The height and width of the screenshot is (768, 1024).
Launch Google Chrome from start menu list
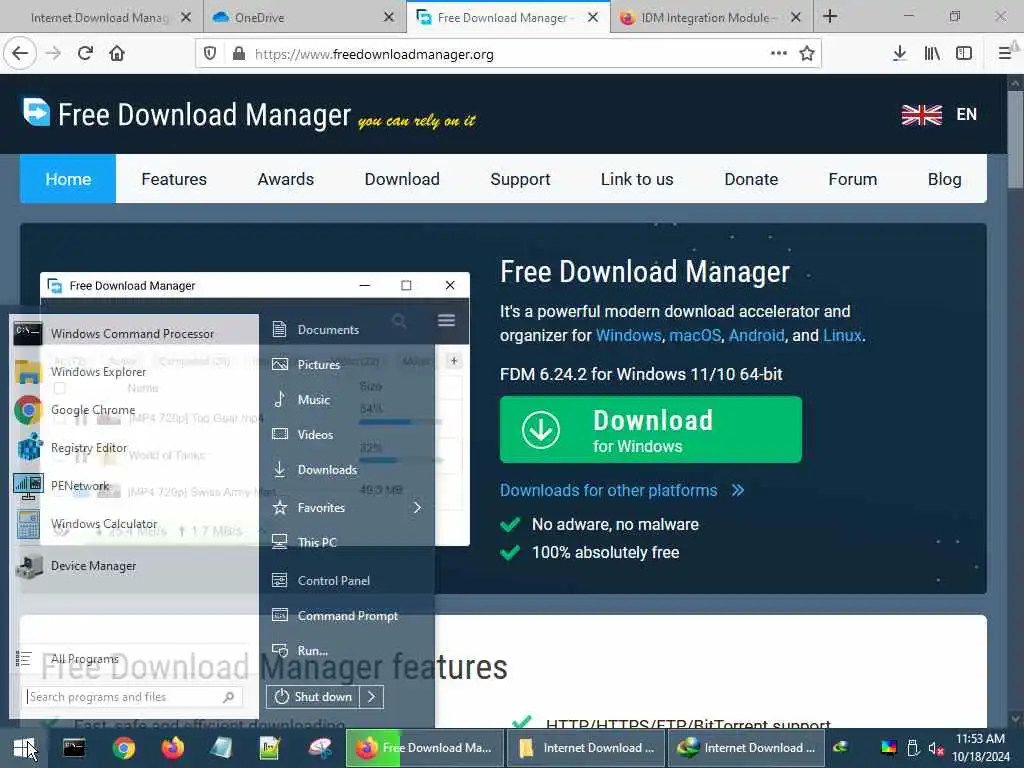134,410
